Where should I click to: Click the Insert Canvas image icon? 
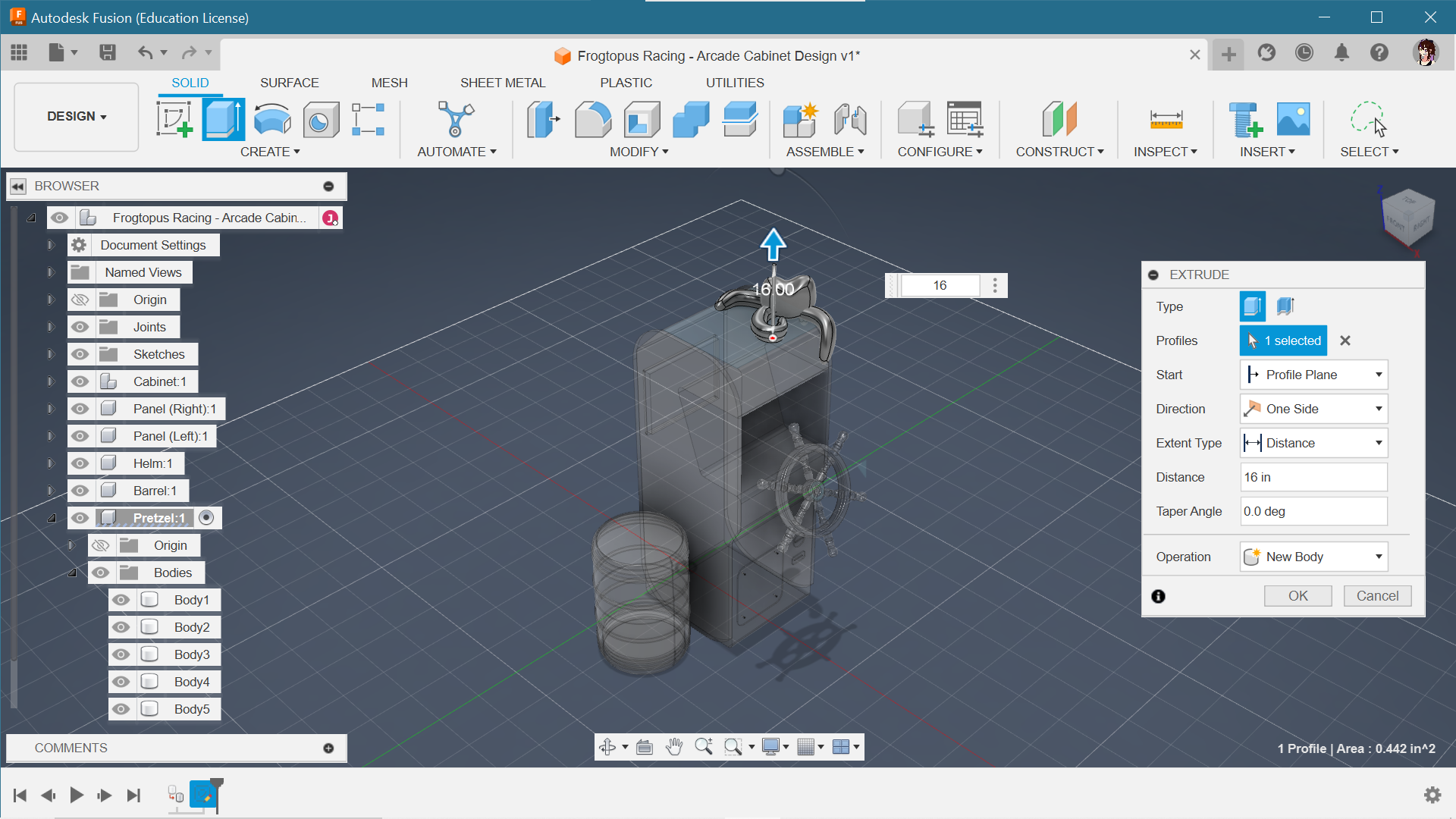tap(1293, 120)
